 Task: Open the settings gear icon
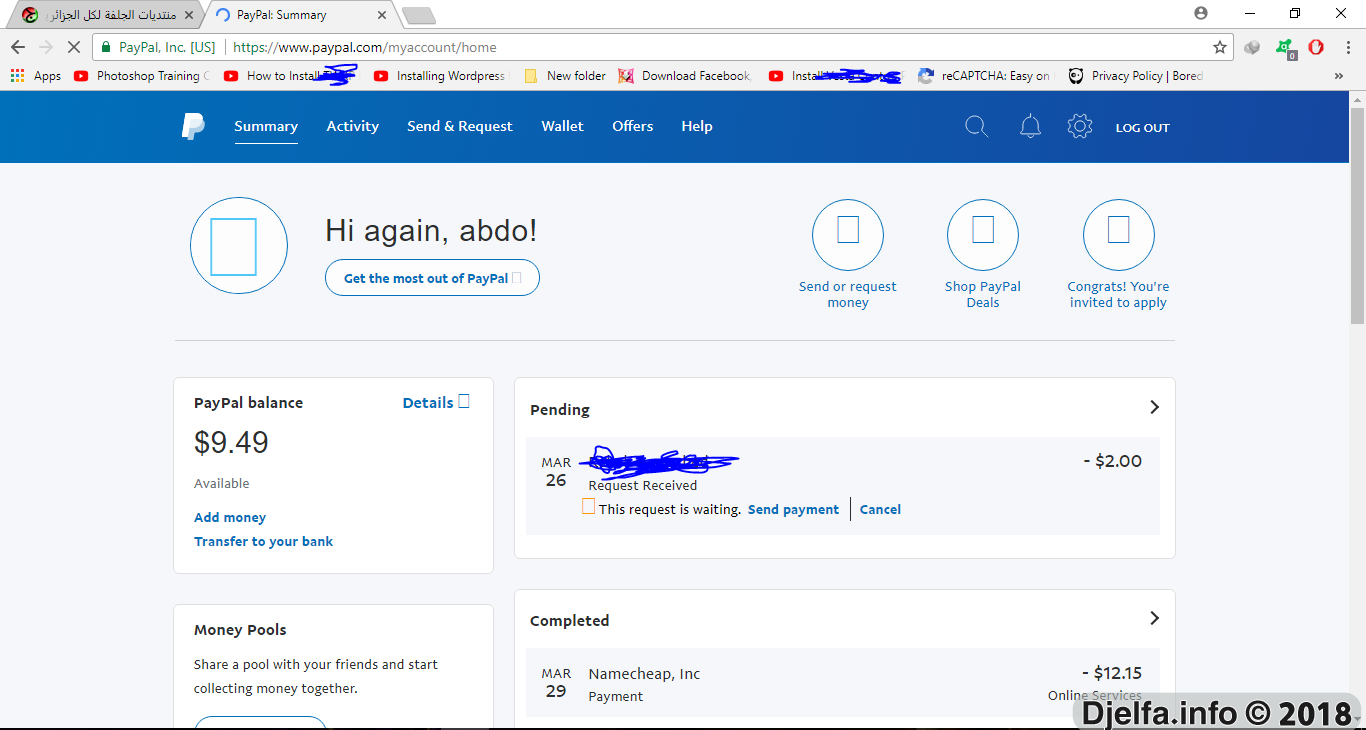pyautogui.click(x=1079, y=127)
